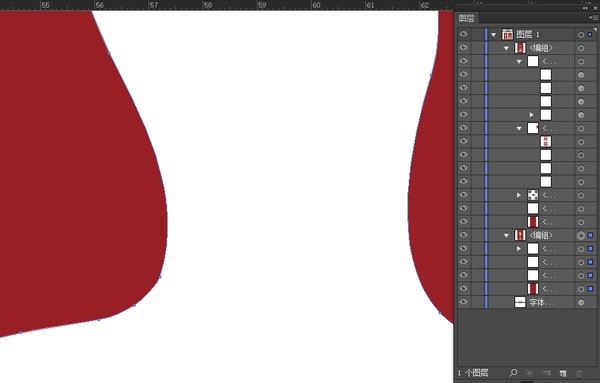Screen dimensions: 600x383
Task: Click the 字体 row thumbnail
Action: tap(520, 302)
